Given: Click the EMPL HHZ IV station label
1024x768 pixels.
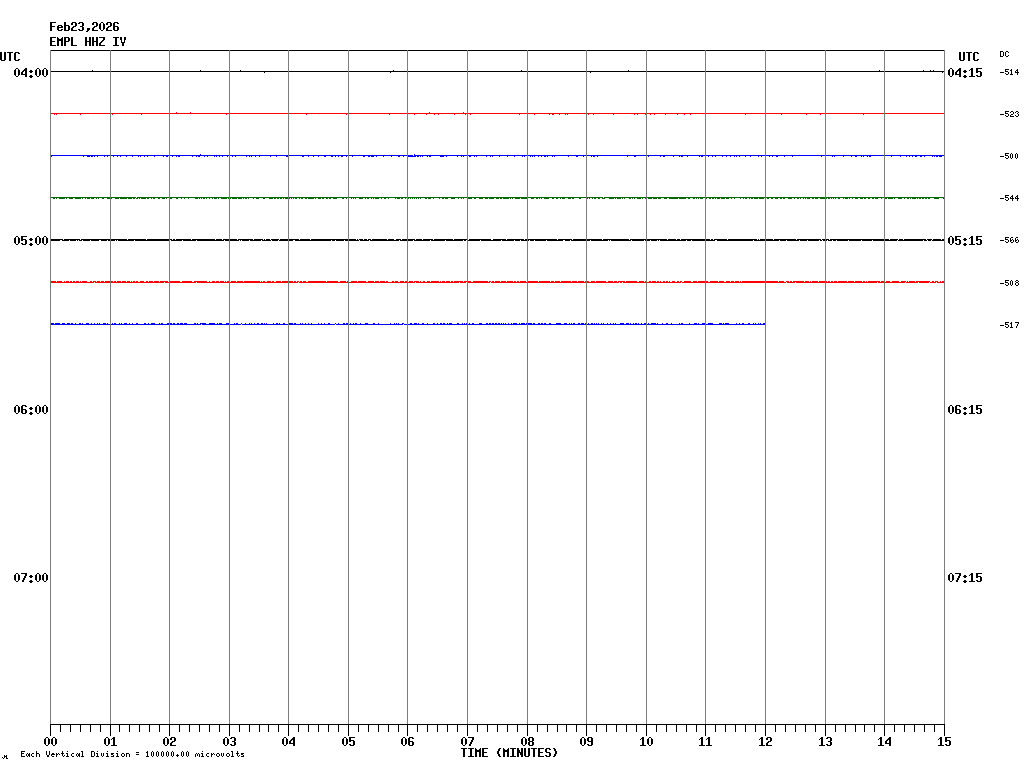Looking at the screenshot, I should 88,42.
